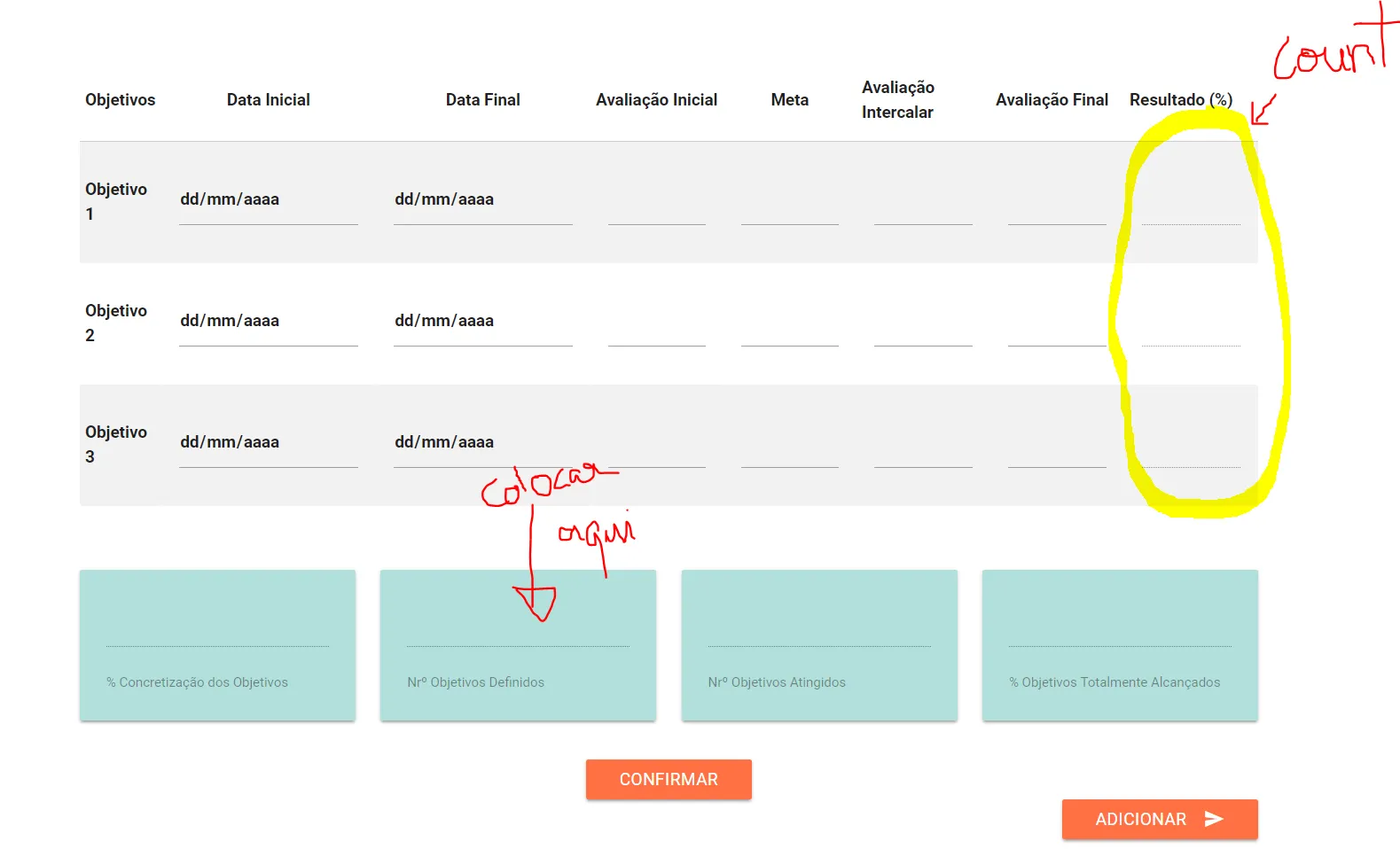Focus Avaliação Inicial field for Objetivo 2
Image resolution: width=1400 pixels, height=849 pixels.
[x=657, y=322]
